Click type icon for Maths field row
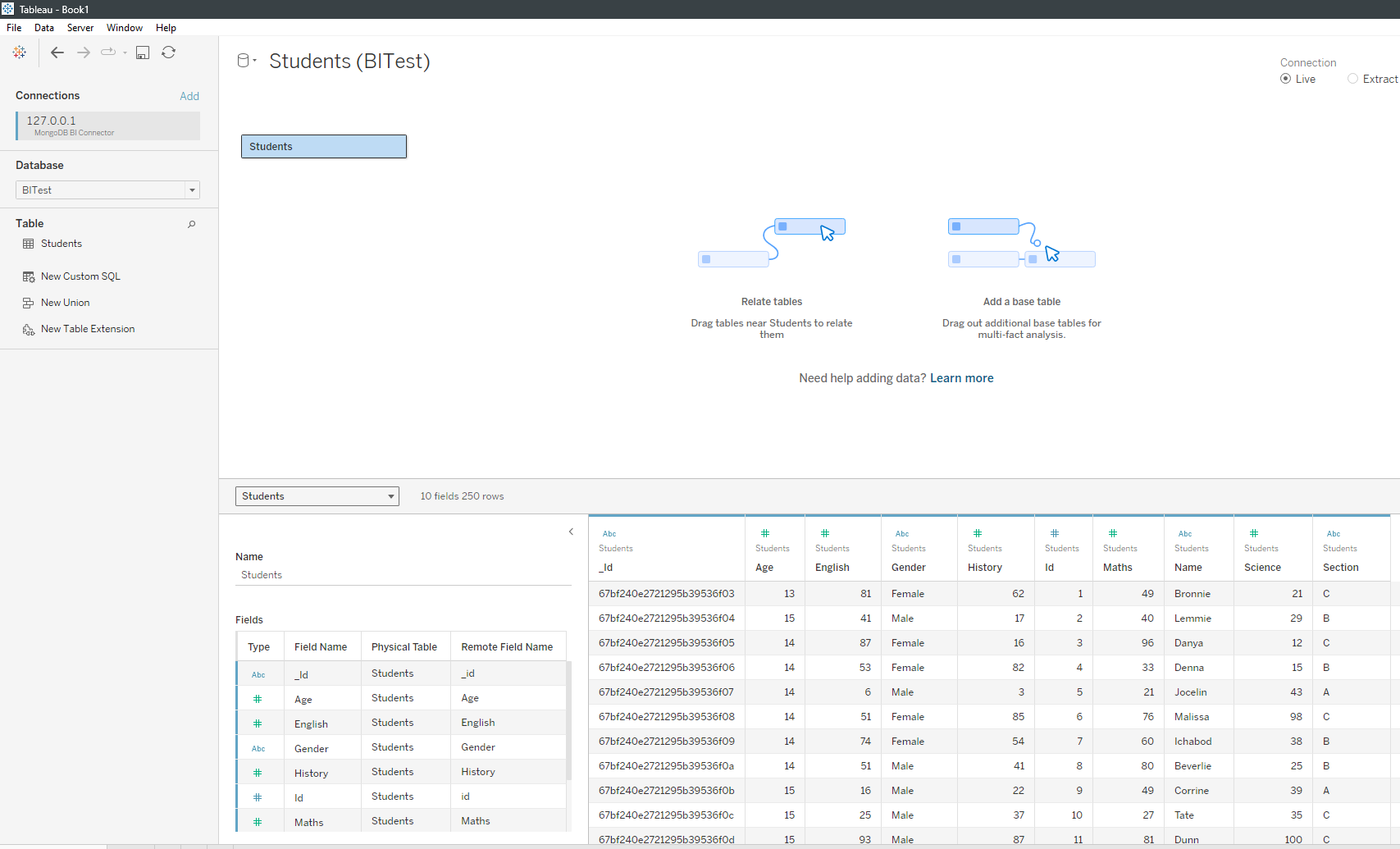1400x849 pixels. click(258, 822)
